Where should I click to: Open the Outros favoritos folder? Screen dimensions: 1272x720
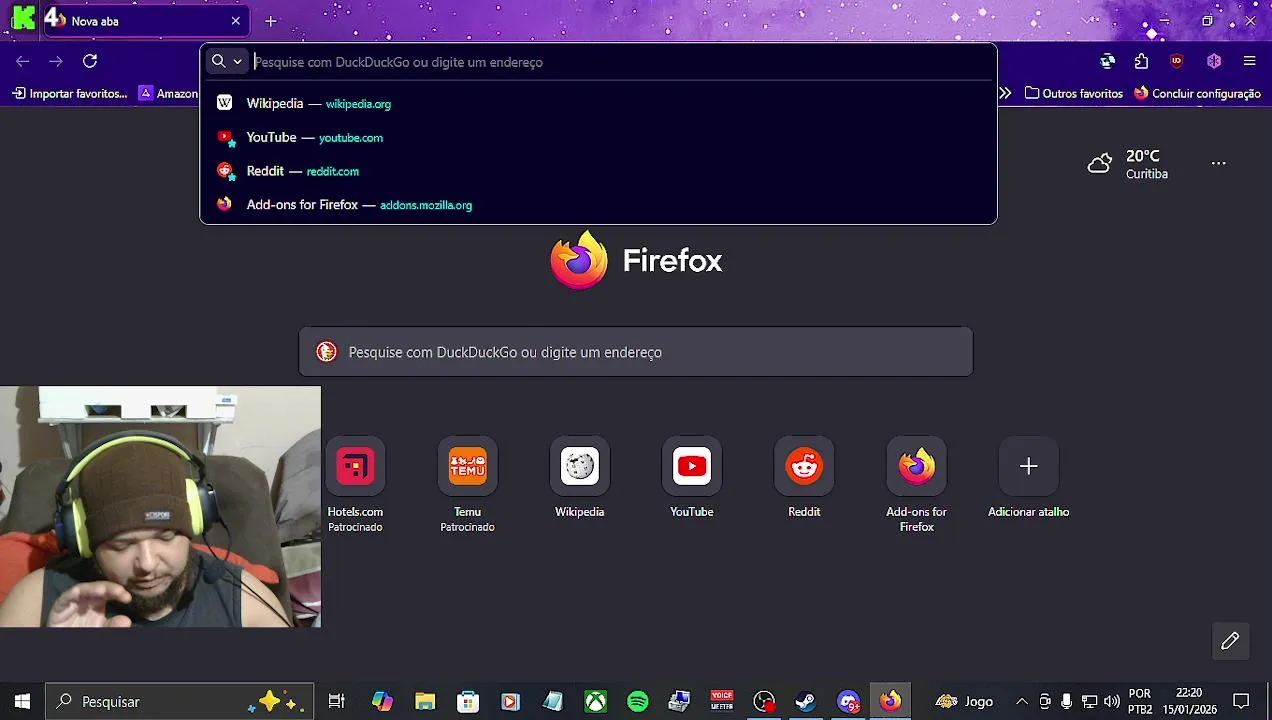pos(1074,93)
